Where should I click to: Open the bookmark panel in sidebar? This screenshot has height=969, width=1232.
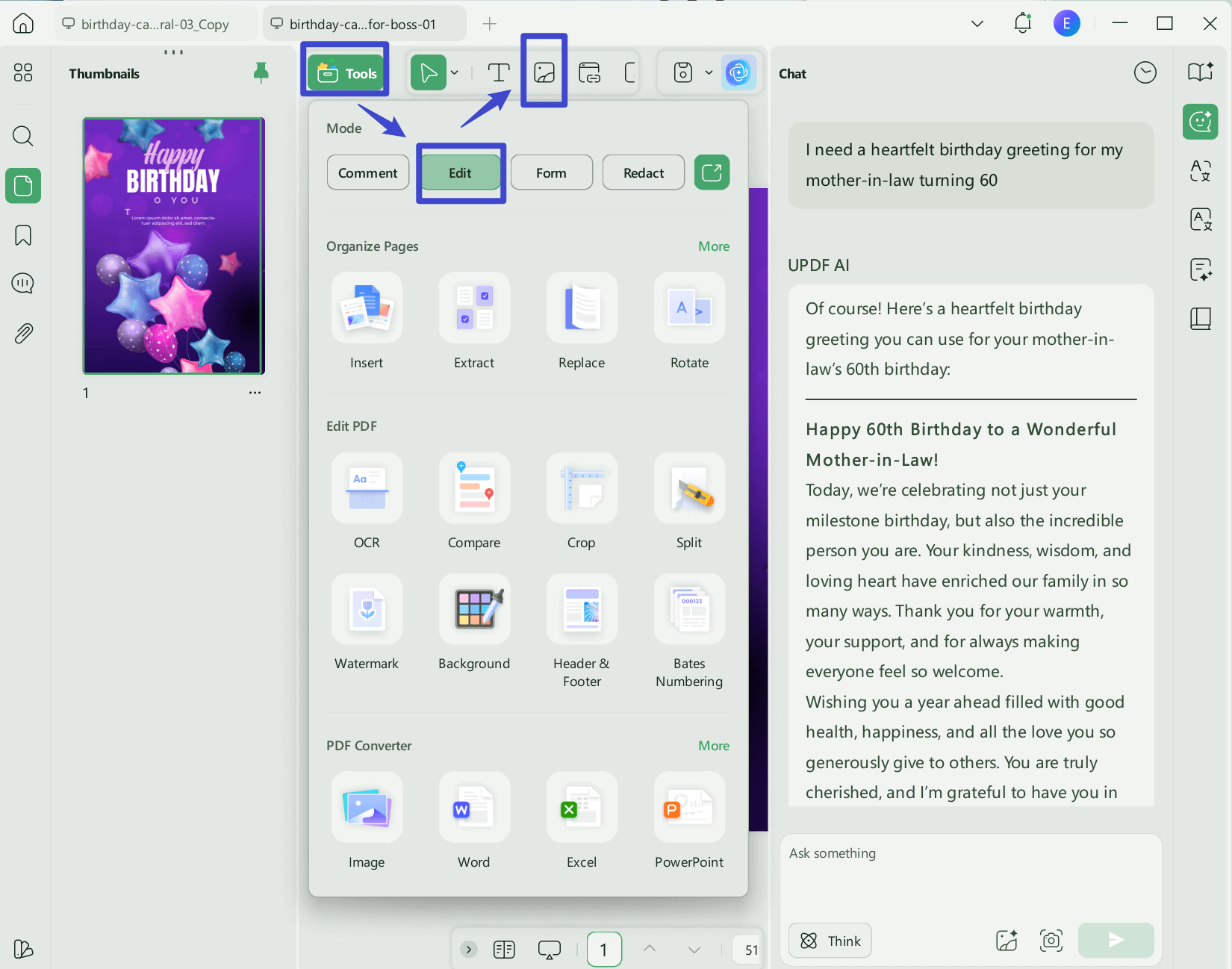click(x=23, y=235)
